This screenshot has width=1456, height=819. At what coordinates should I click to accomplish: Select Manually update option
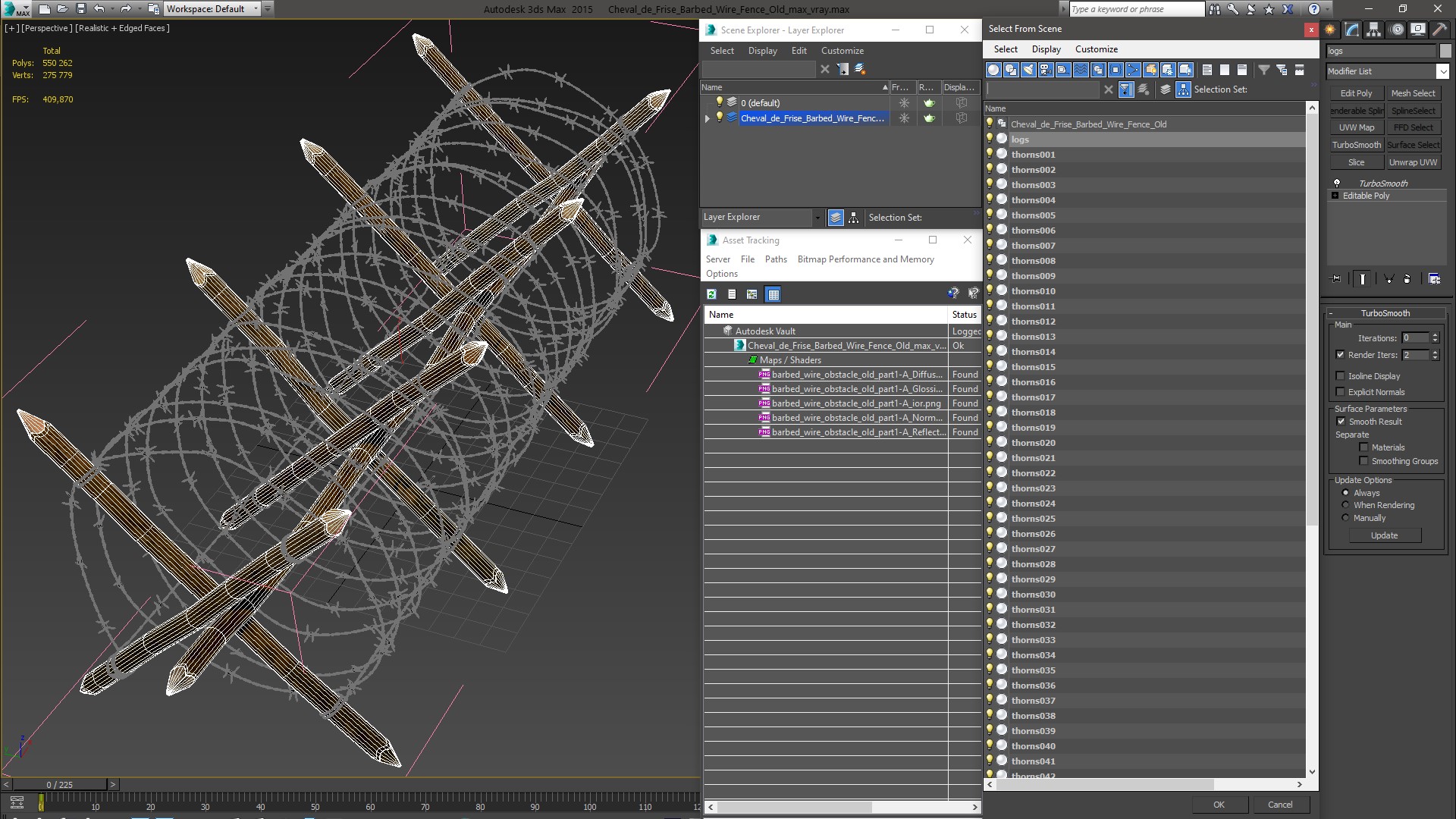pyautogui.click(x=1346, y=518)
